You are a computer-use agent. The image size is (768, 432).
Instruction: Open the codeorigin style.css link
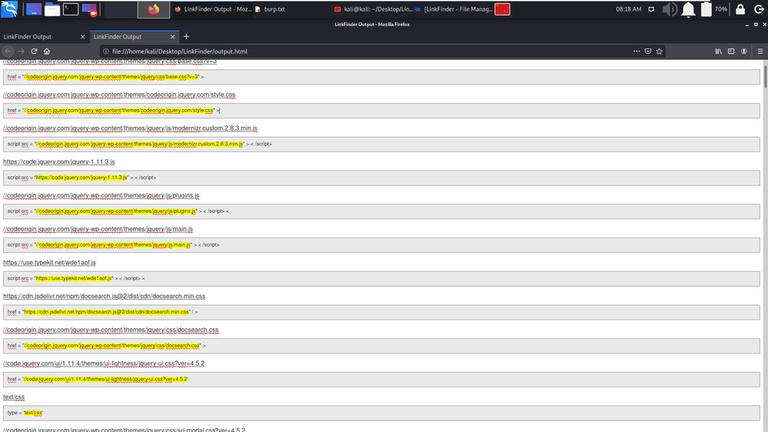click(119, 95)
